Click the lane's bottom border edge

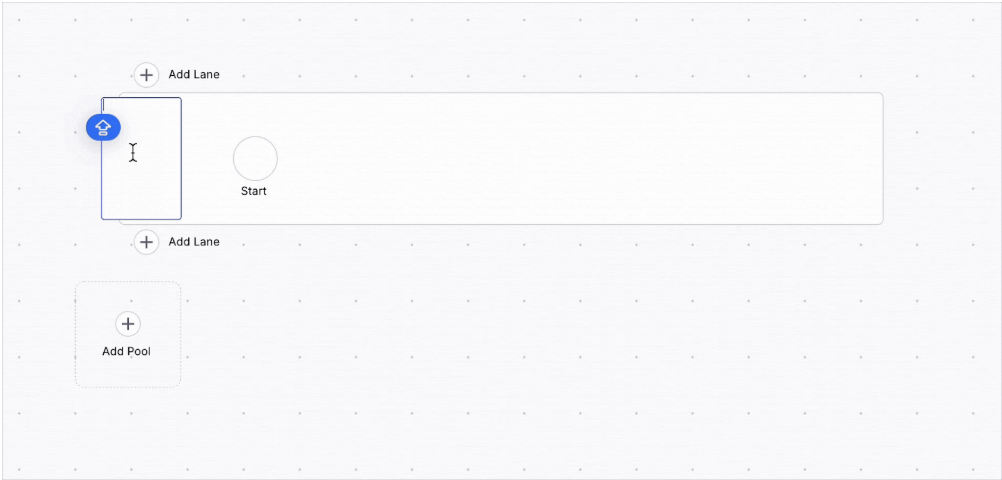pos(500,224)
